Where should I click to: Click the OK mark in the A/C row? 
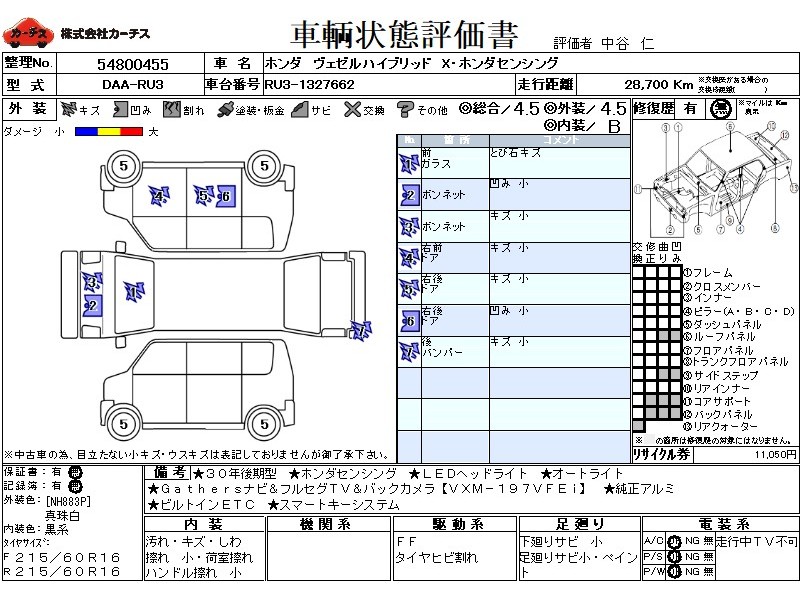674,542
